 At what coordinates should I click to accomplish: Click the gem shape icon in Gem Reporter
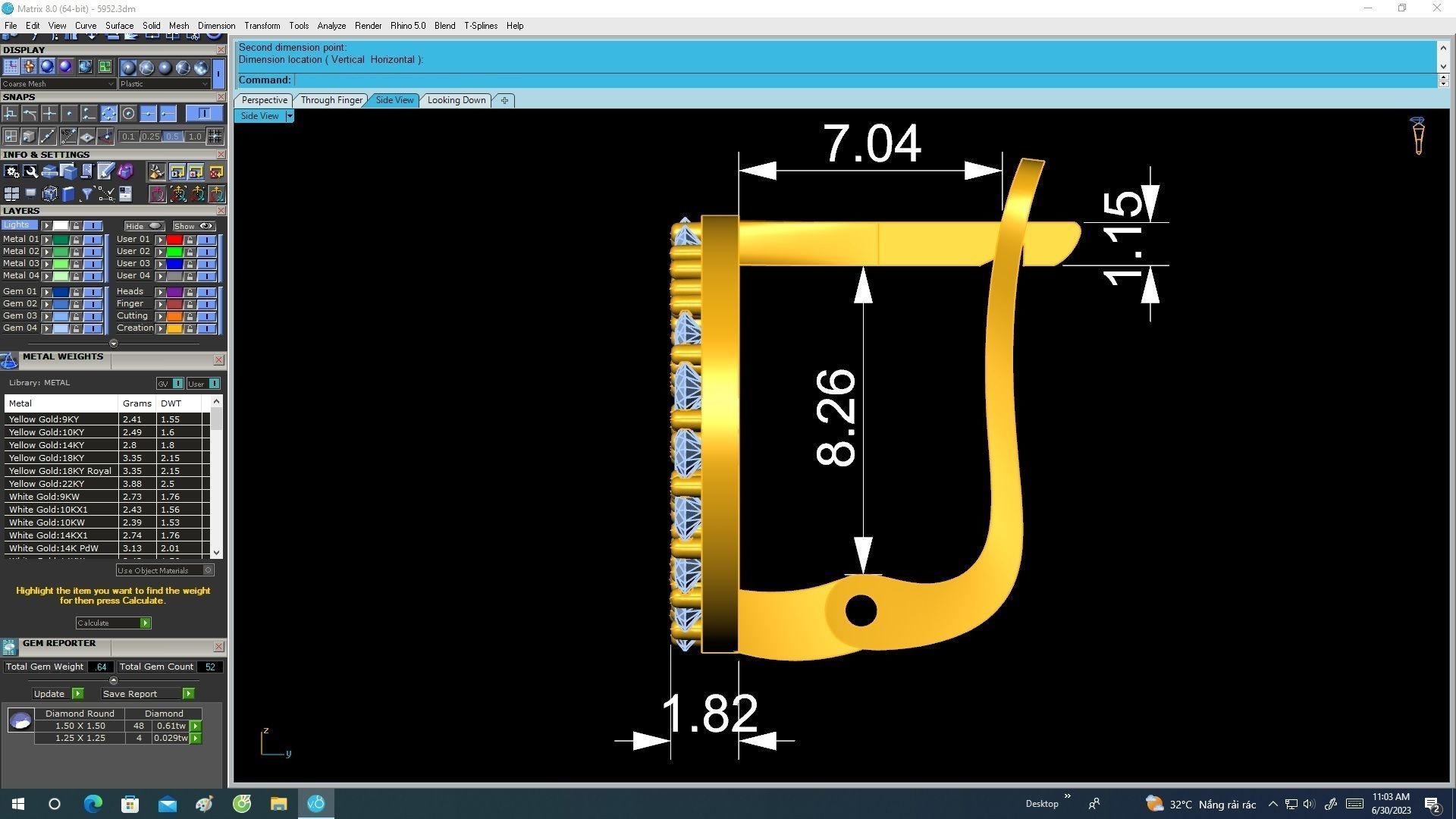click(20, 720)
